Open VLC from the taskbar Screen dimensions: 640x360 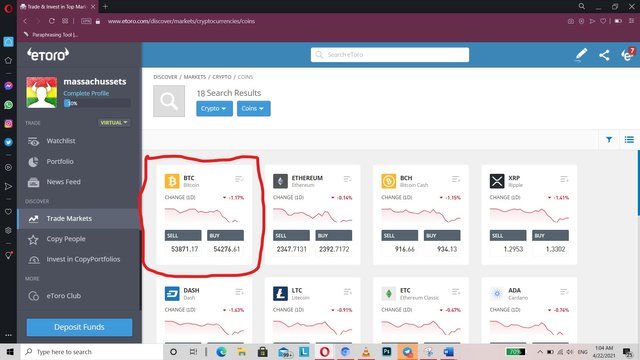coord(366,351)
